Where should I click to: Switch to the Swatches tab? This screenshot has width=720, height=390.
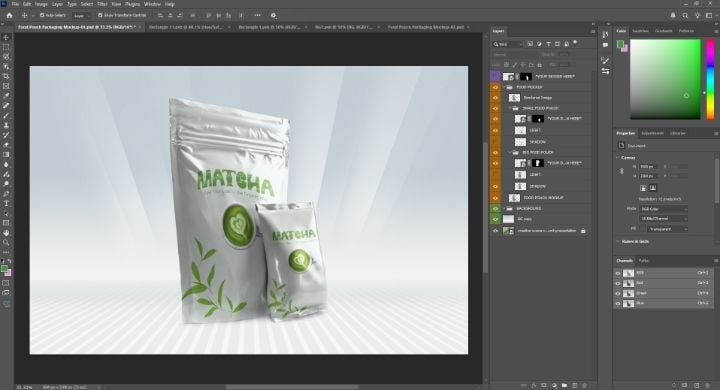click(x=641, y=31)
